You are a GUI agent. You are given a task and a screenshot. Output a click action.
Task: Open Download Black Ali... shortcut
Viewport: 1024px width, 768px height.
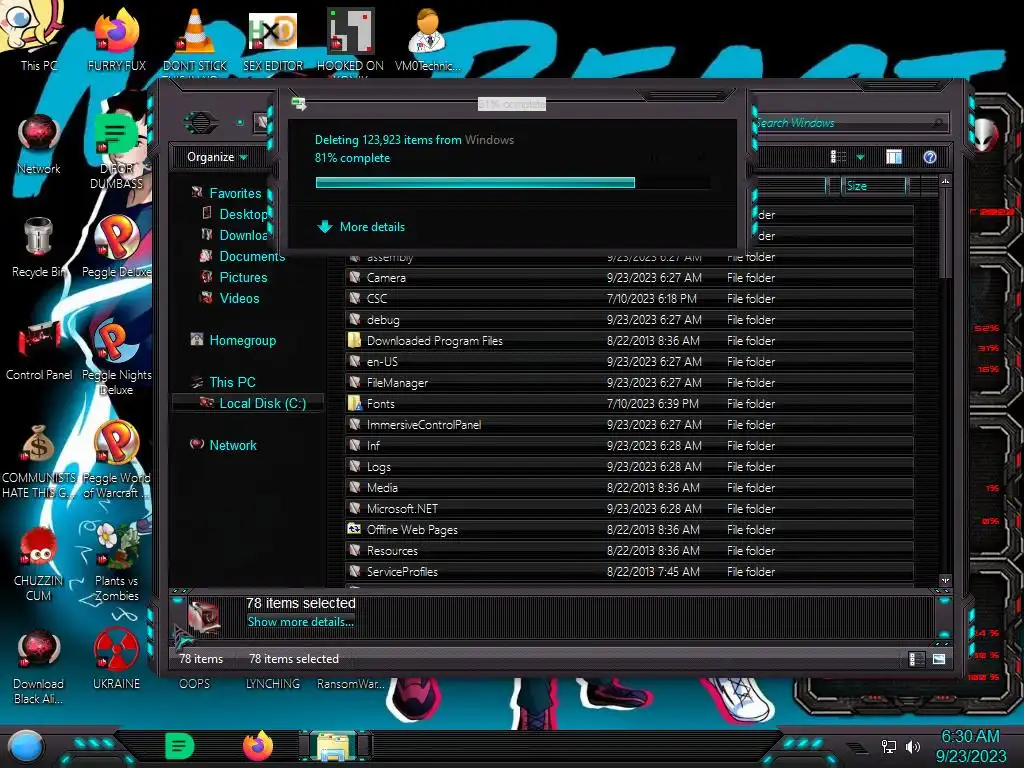(39, 666)
